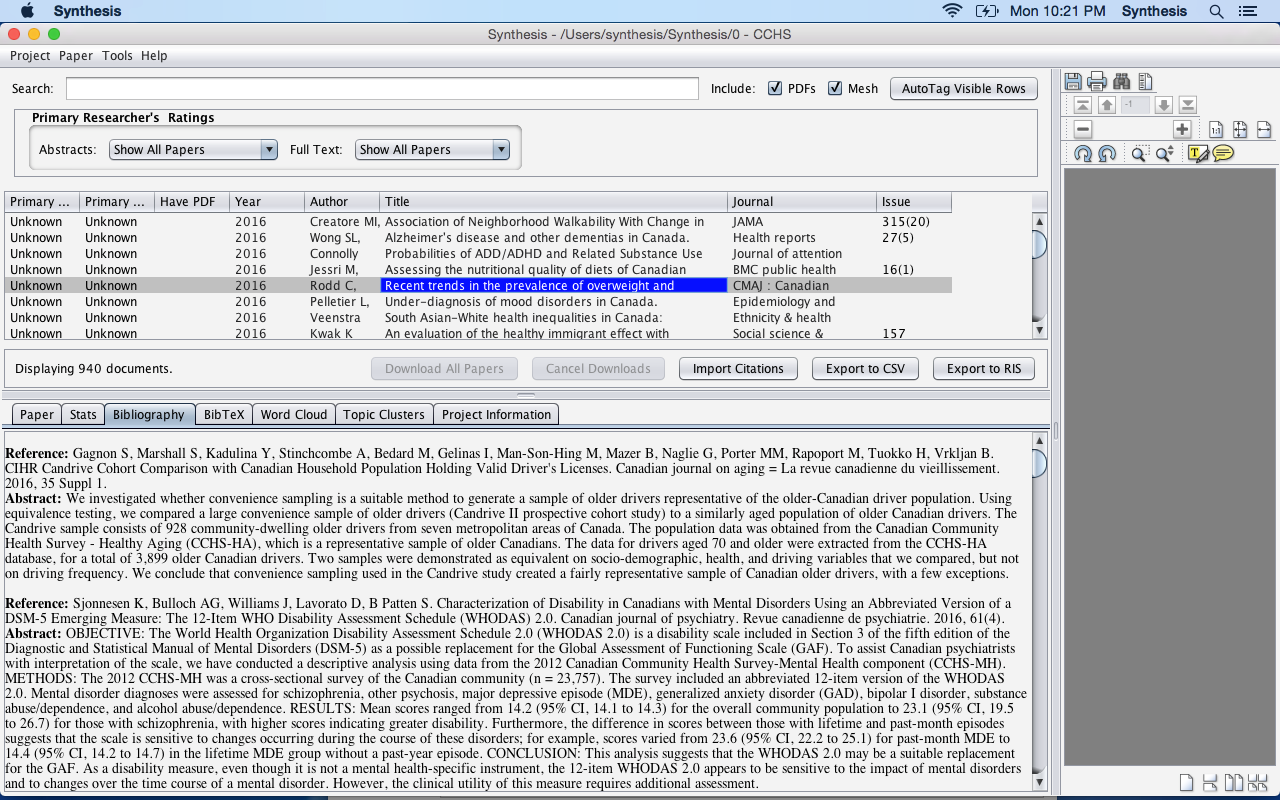Open the Abstracts rating filter dropdown
Viewport: 1280px width, 800px height.
point(194,149)
